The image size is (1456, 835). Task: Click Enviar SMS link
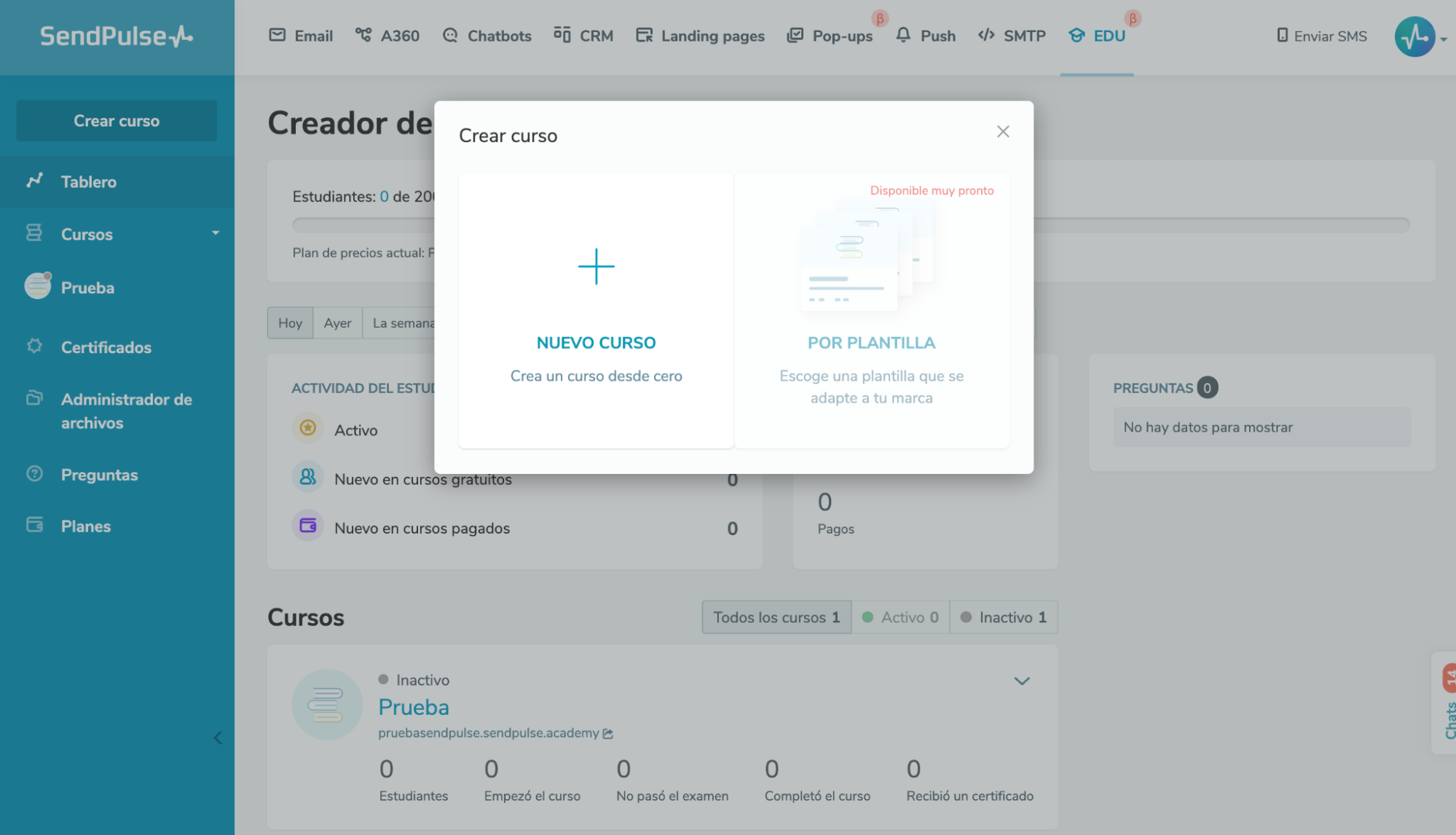[x=1322, y=36]
